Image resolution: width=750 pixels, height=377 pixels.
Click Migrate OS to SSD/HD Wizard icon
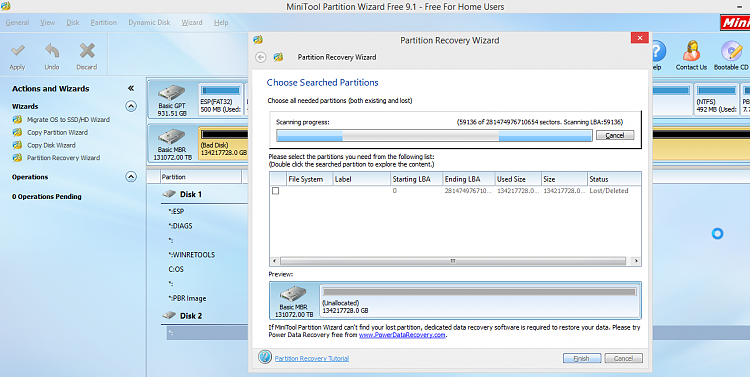tap(17, 120)
